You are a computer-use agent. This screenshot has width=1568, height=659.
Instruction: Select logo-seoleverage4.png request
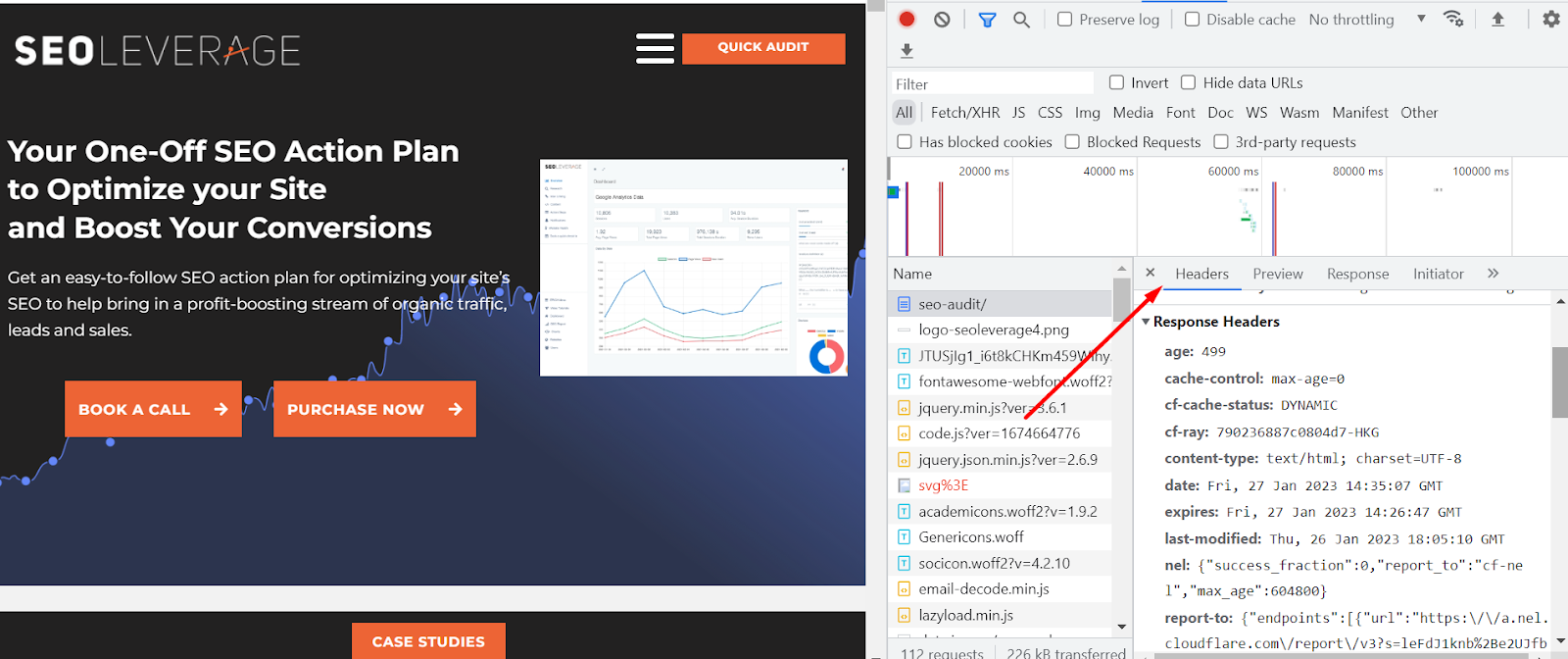pyautogui.click(x=1001, y=329)
